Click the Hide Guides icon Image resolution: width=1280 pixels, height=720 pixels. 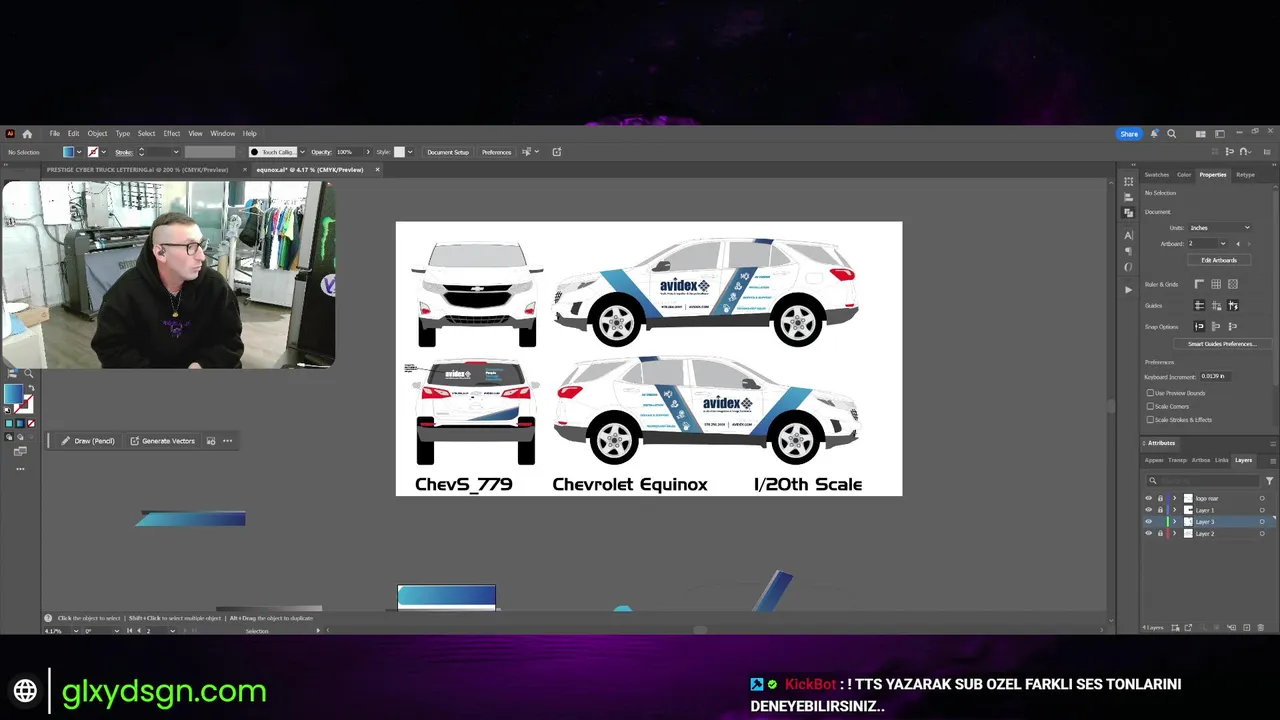1199,305
